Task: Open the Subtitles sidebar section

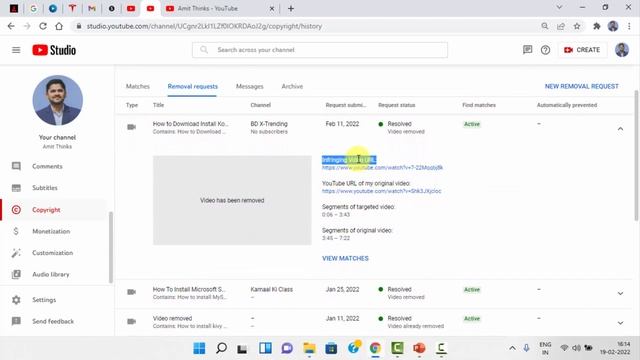Action: tap(45, 188)
